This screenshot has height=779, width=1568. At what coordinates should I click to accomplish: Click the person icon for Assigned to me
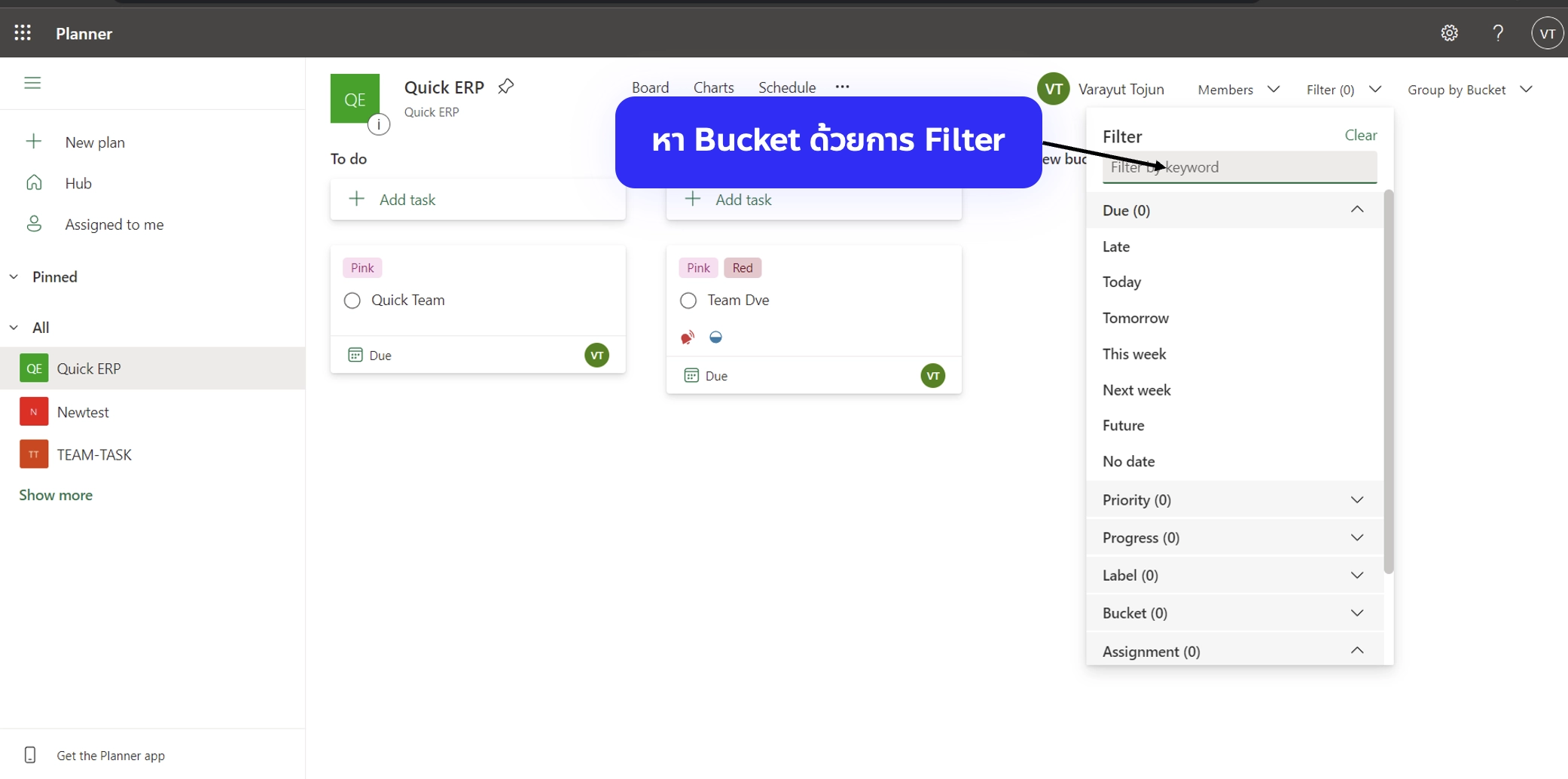(x=34, y=224)
